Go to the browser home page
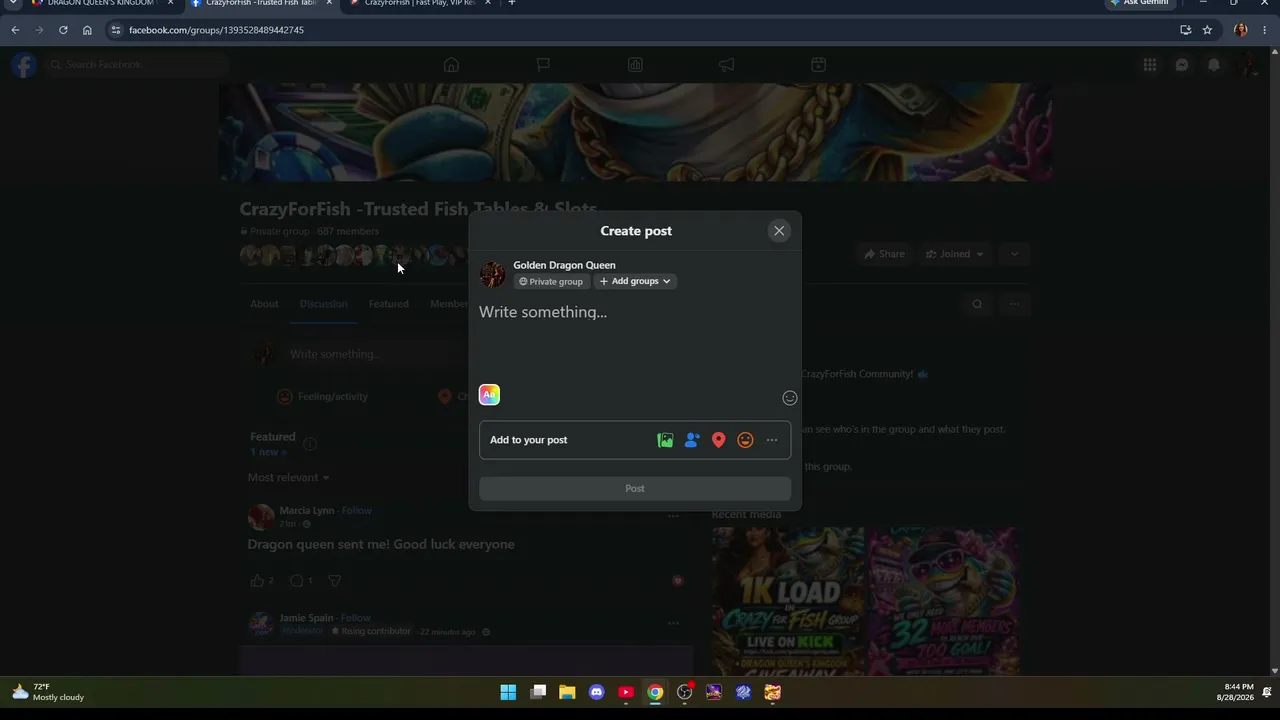 click(87, 30)
